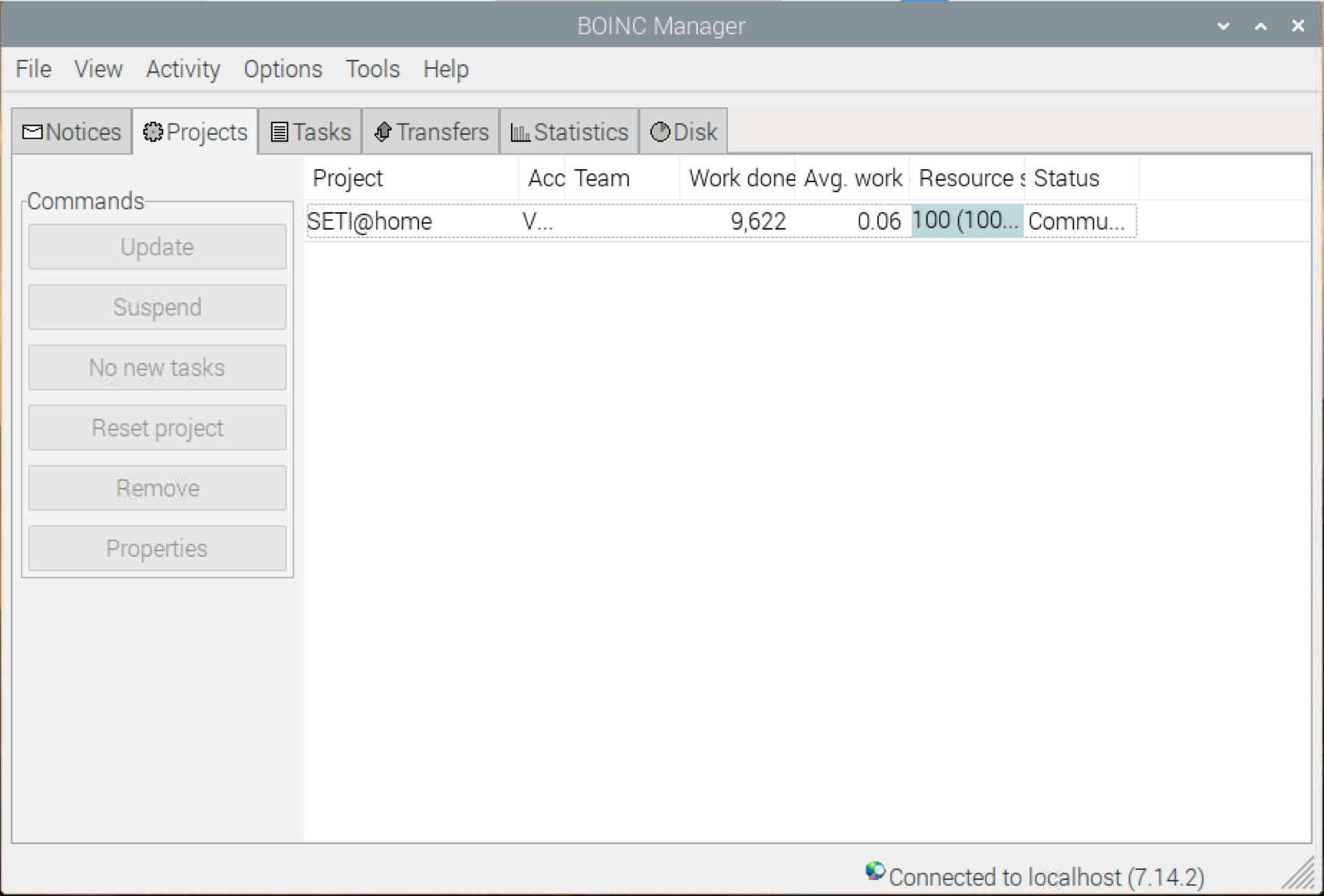The width and height of the screenshot is (1324, 896).
Task: Sort by the Team column header
Action: point(622,178)
